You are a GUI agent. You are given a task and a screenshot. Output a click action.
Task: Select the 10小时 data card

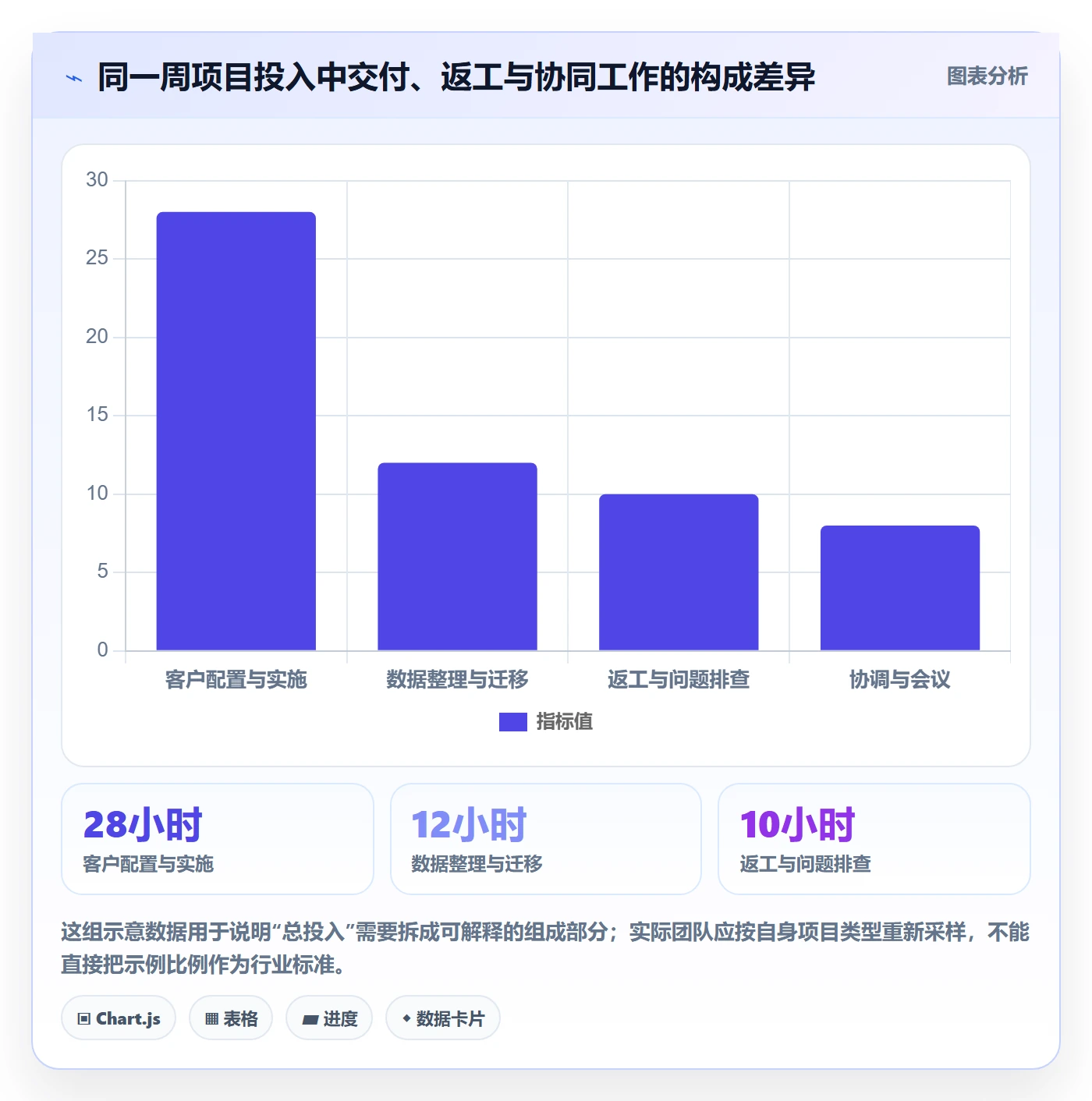(x=874, y=839)
